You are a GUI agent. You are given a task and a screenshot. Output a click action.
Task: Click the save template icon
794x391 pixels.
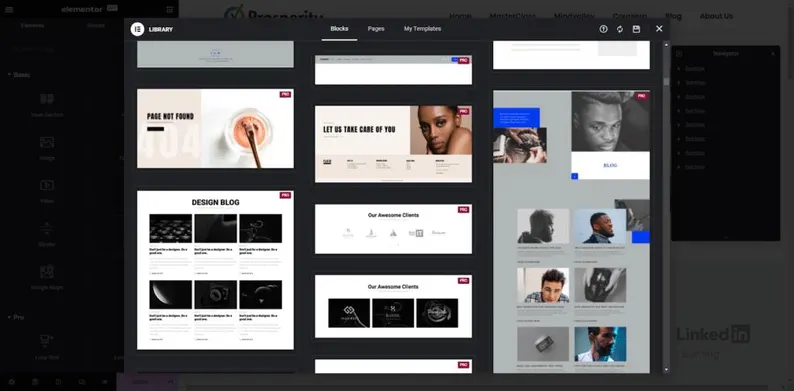pos(637,29)
